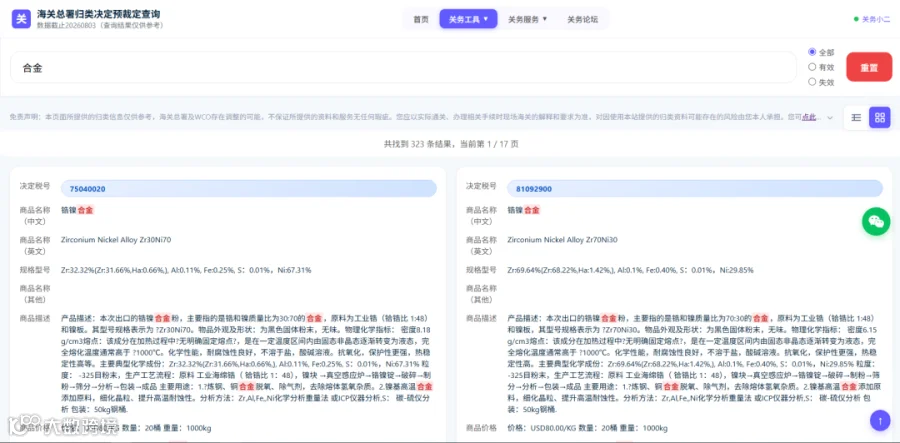Open the 关务工具 dropdown menu
The height and width of the screenshot is (443, 900).
[468, 19]
